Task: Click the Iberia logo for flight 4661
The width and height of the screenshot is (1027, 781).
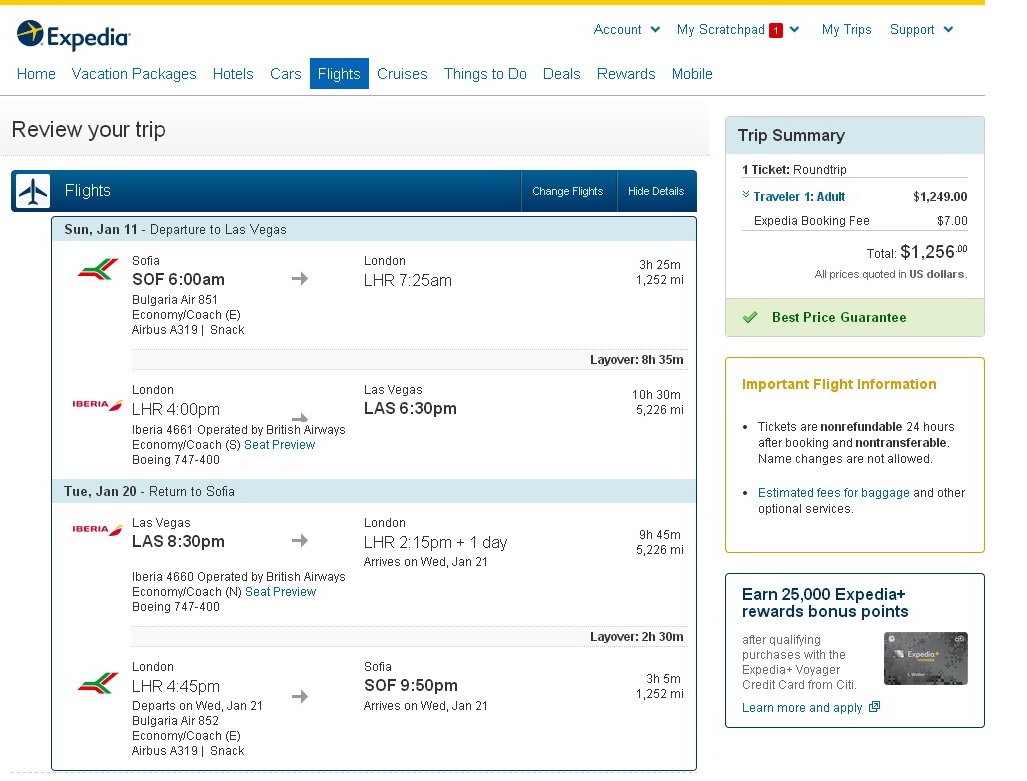Action: pos(97,405)
